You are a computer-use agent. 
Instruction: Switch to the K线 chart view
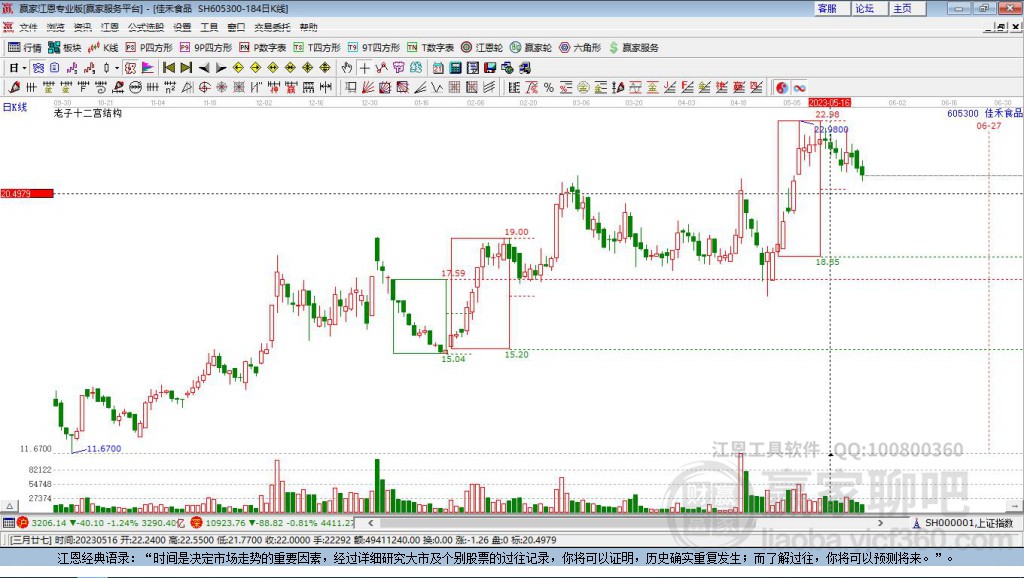tap(103, 48)
